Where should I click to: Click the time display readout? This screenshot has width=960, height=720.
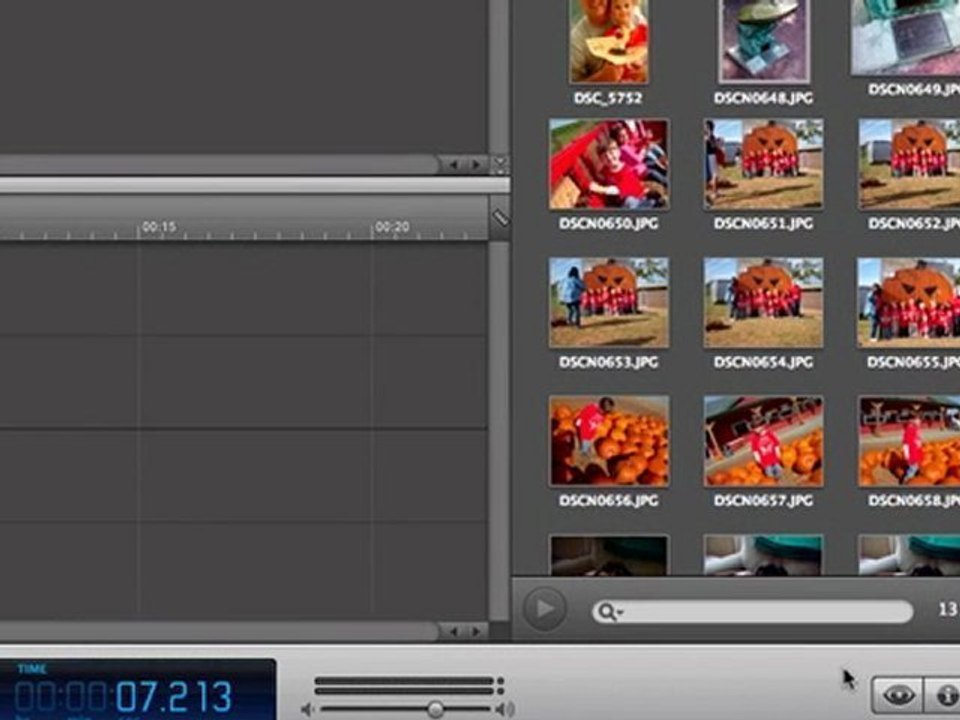(137, 689)
